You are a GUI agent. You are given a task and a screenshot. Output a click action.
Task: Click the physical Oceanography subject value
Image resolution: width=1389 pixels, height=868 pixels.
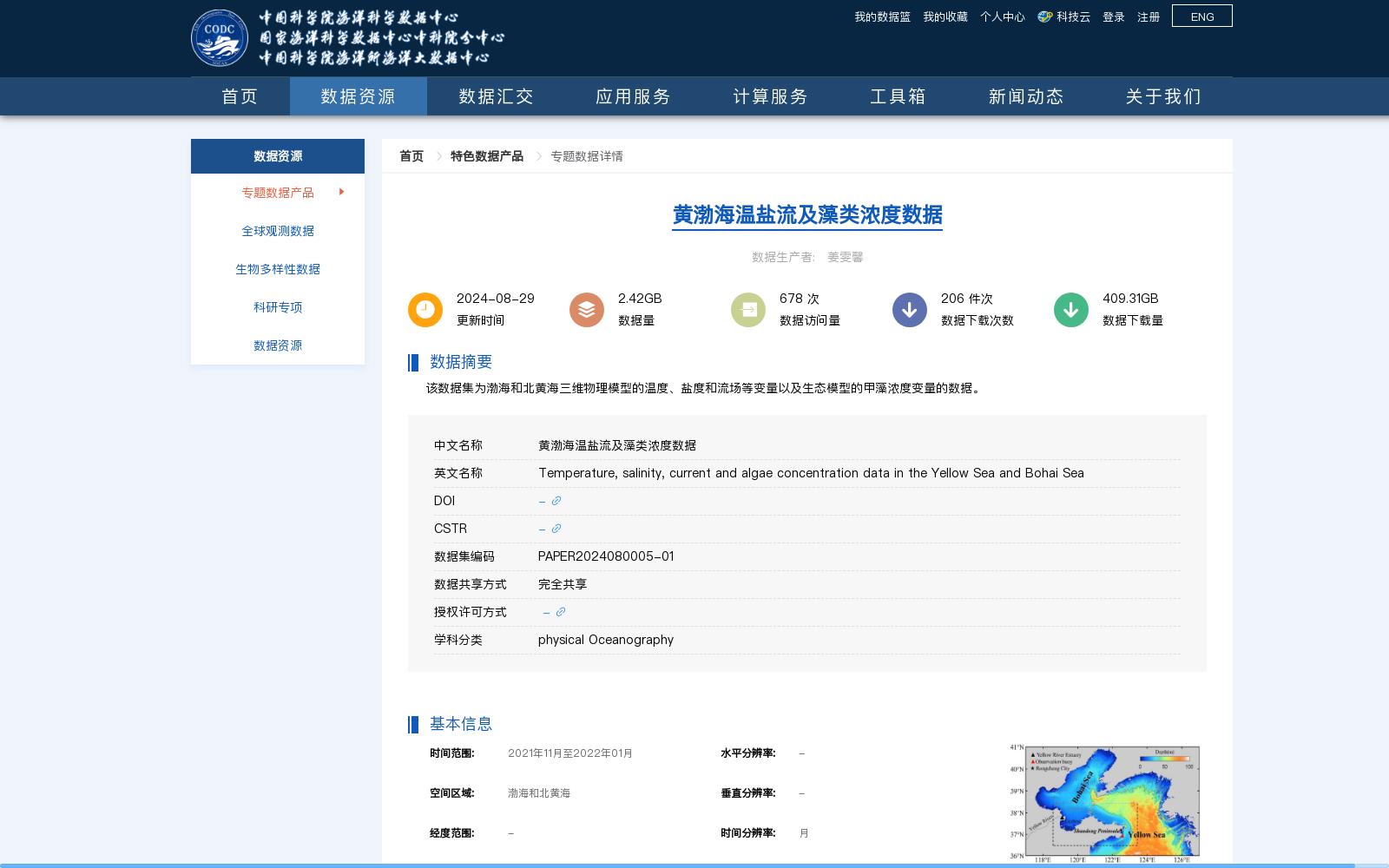coord(606,640)
